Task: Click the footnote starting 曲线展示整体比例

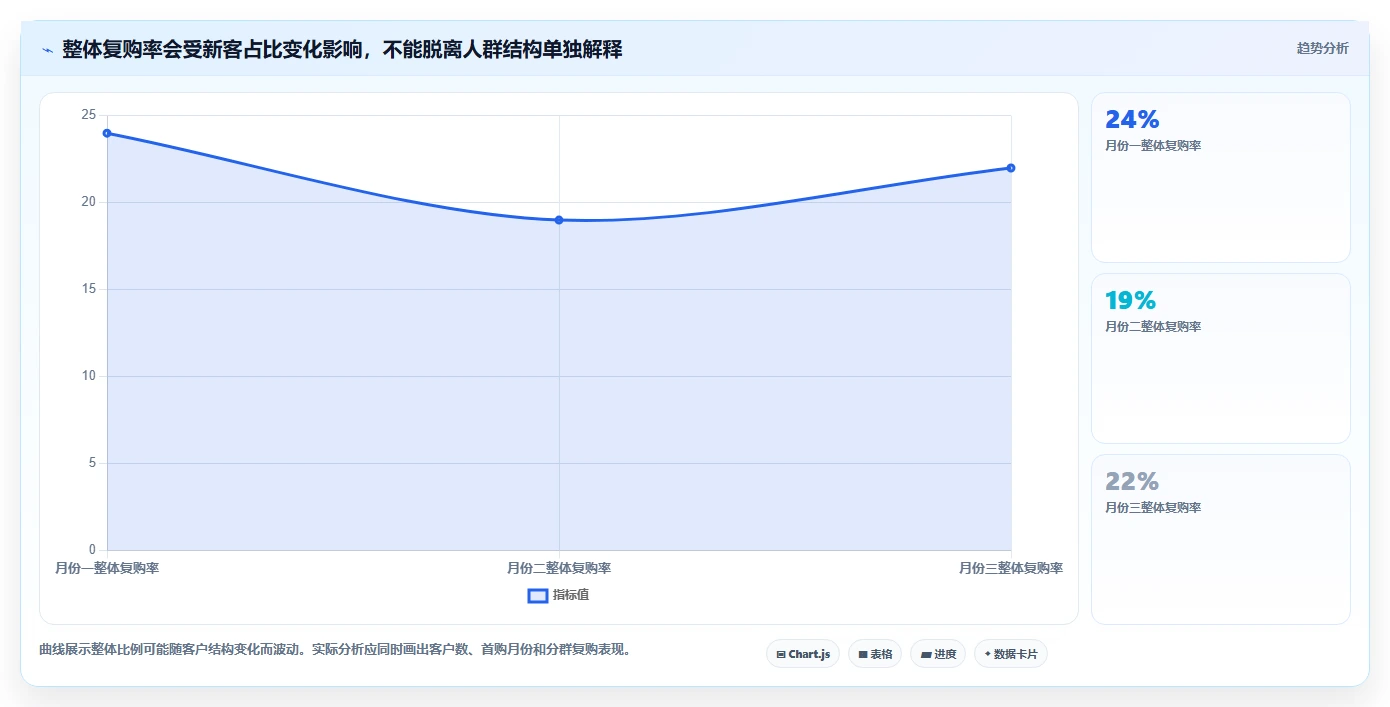Action: (x=335, y=650)
